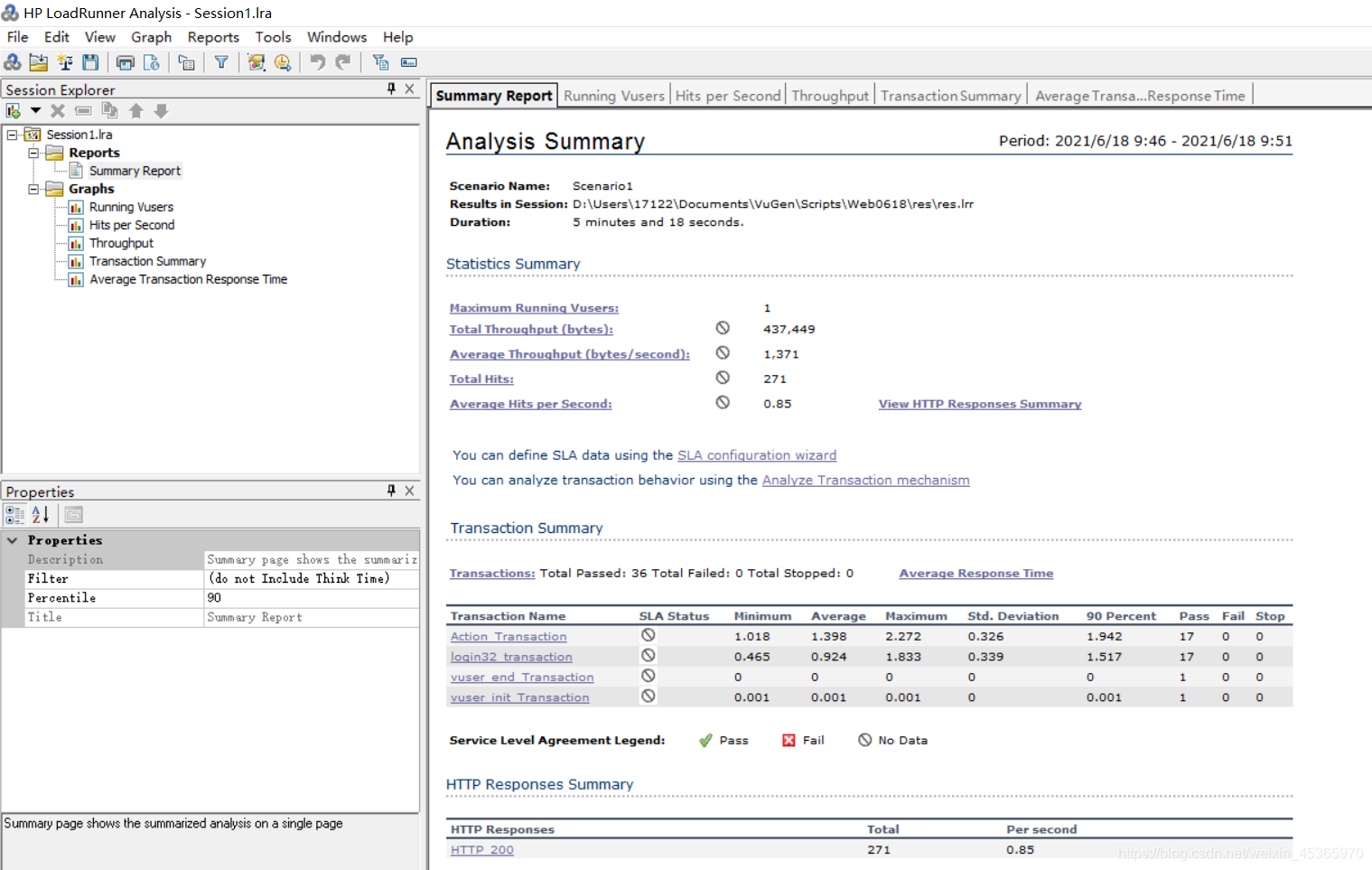Click the funnel-with-page icon near the toolbar's end
1372x870 pixels.
[381, 62]
